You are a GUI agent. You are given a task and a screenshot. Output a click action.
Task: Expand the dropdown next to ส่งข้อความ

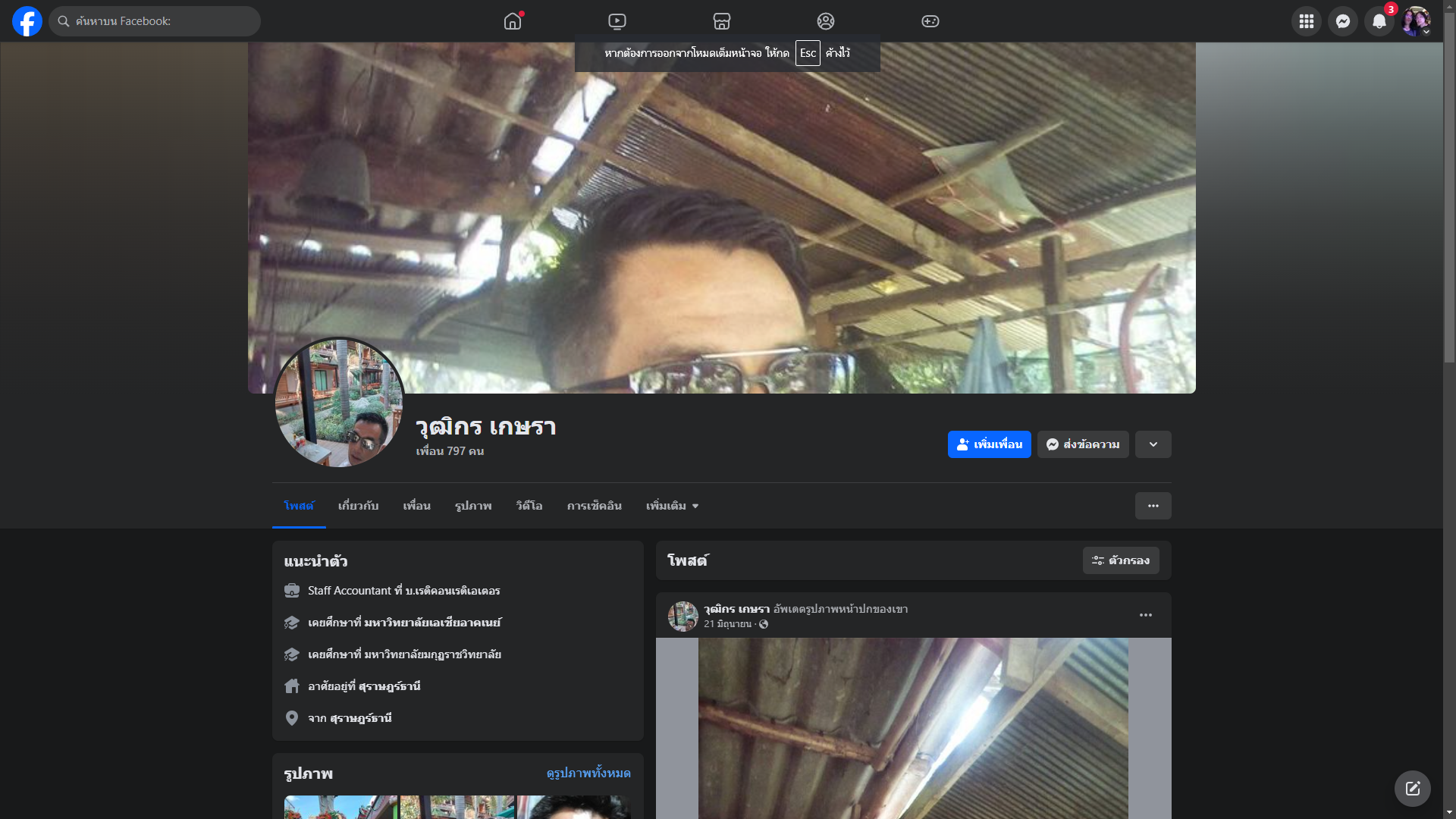1153,444
